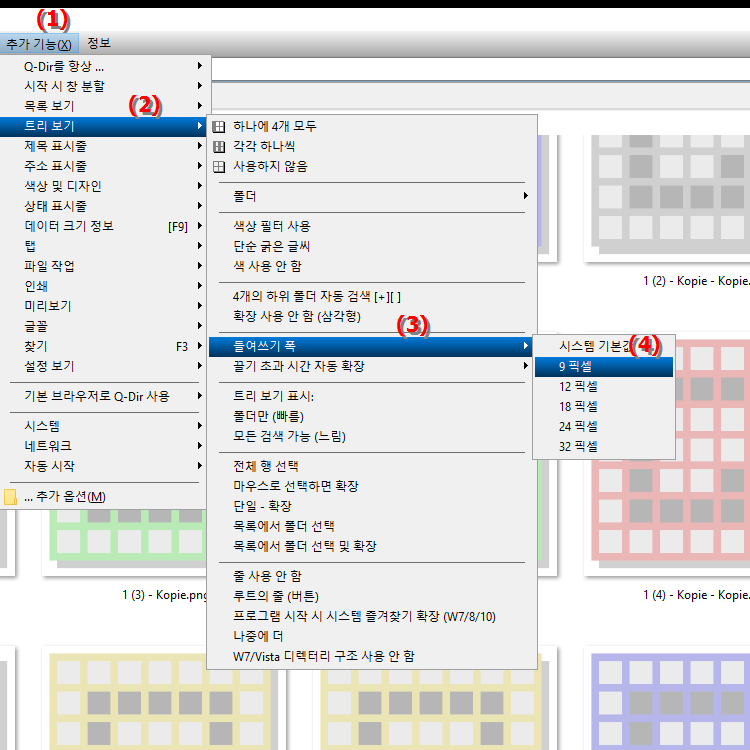This screenshot has height=750, width=750.
Task: Toggle 목록에서 폴더 선택 및 확장 option
Action: click(372, 547)
